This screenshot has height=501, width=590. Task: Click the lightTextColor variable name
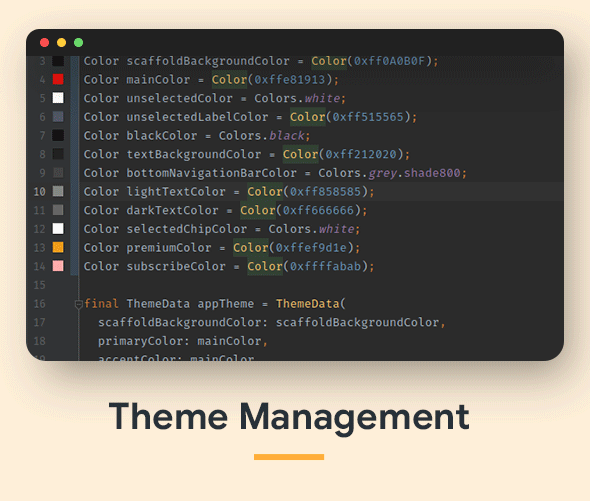point(176,192)
